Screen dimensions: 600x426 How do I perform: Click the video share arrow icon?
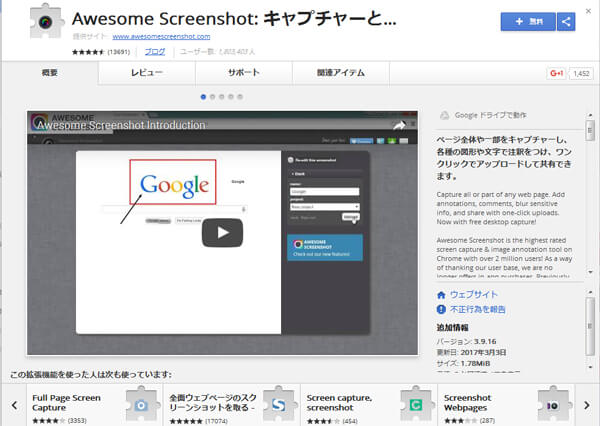[398, 125]
